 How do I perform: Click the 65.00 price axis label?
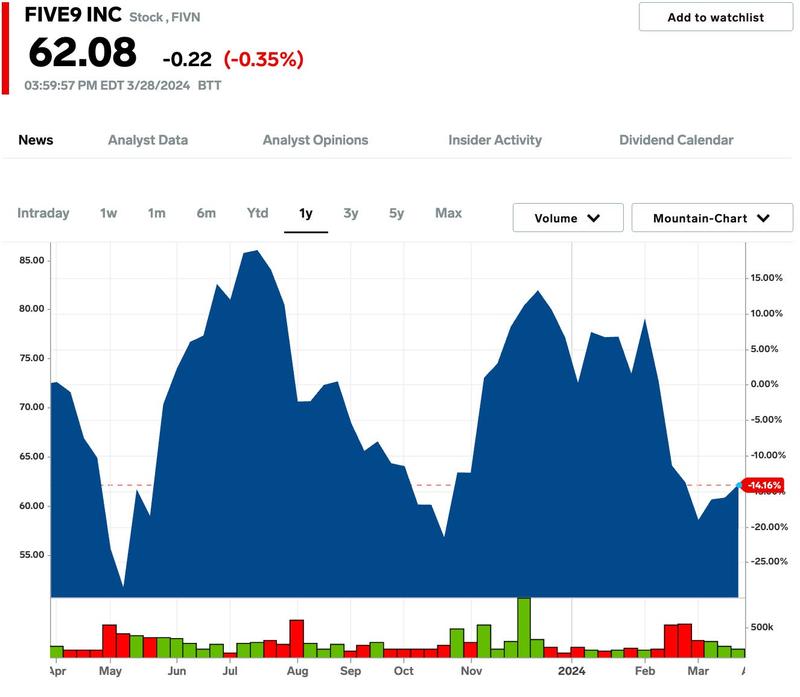[x=32, y=457]
